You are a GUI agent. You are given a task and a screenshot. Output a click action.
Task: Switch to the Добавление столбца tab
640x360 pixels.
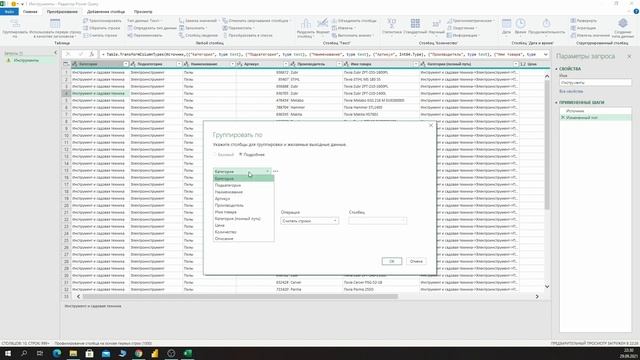click(106, 12)
